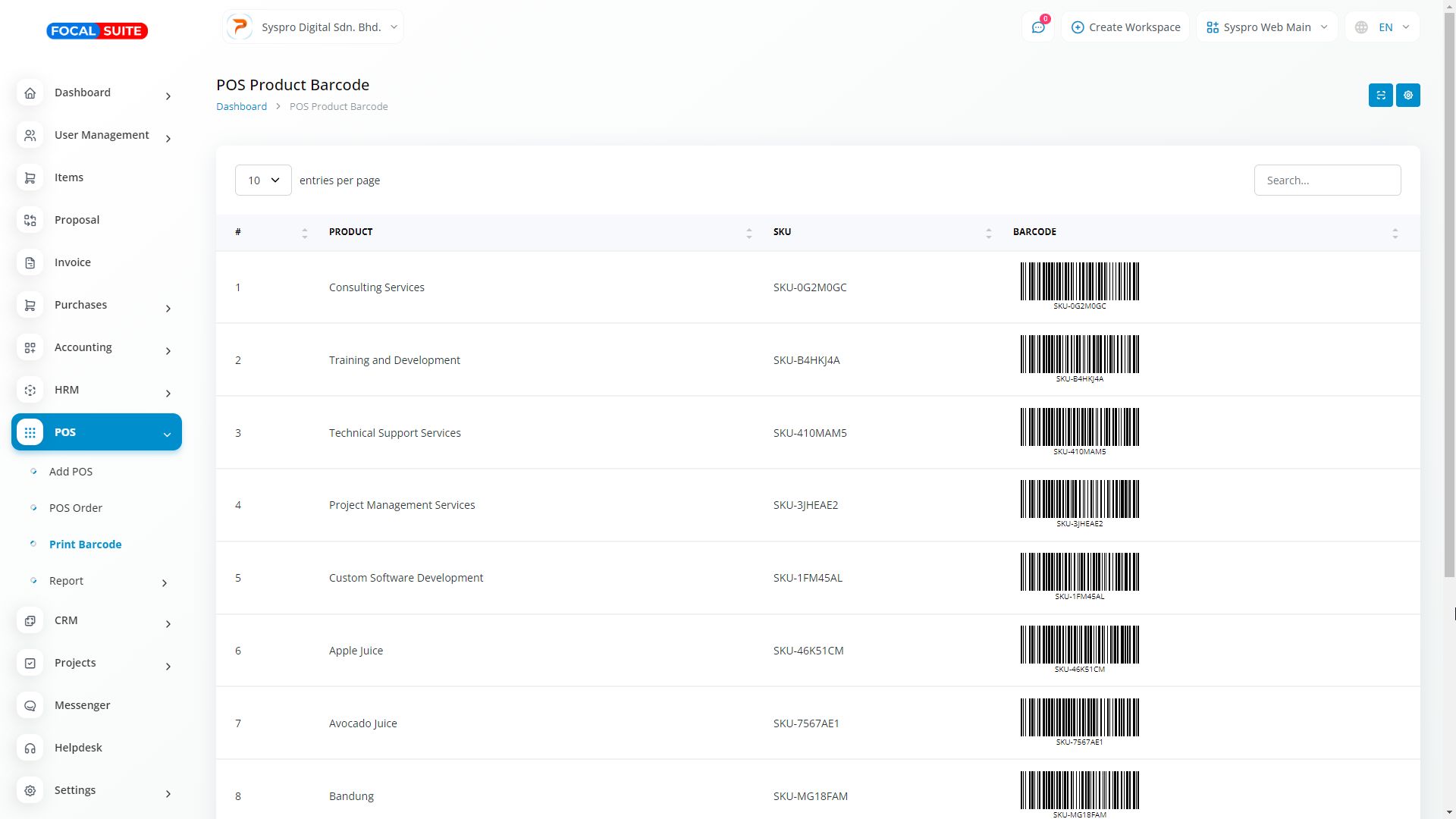The image size is (1456, 819).
Task: Click the Search input field
Action: (x=1326, y=180)
